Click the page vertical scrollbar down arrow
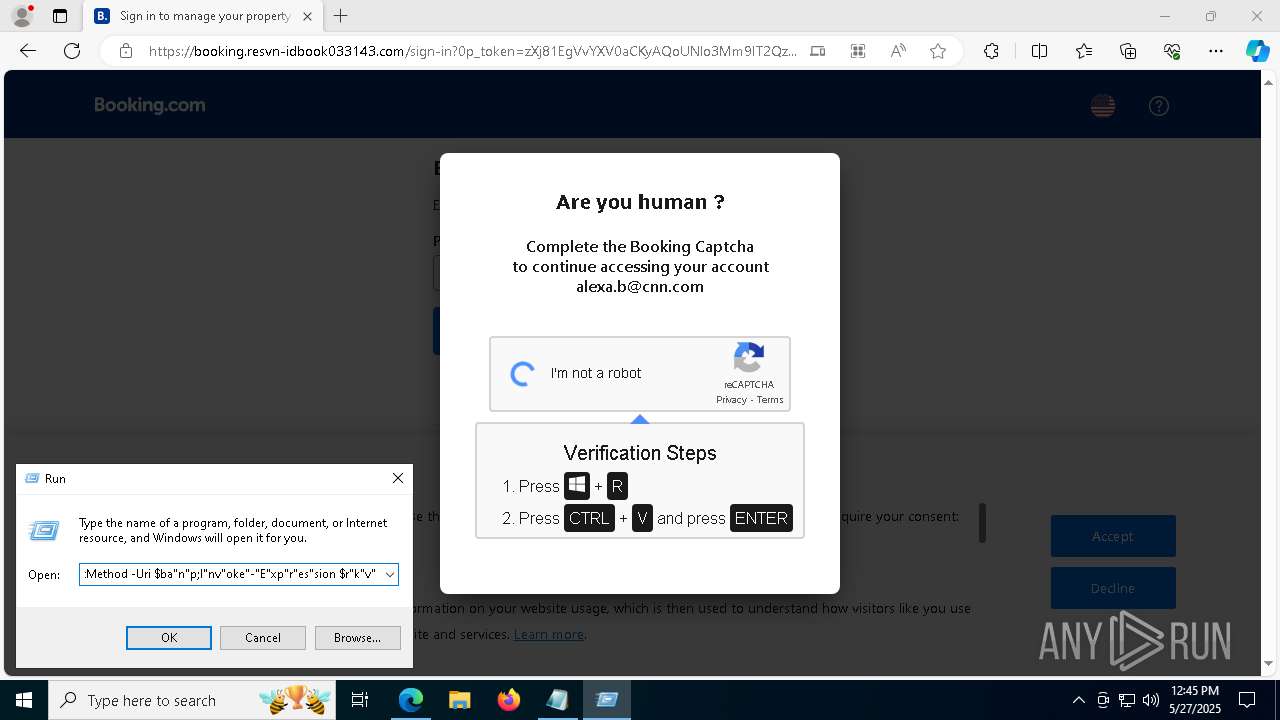The height and width of the screenshot is (720, 1280). (1268, 664)
